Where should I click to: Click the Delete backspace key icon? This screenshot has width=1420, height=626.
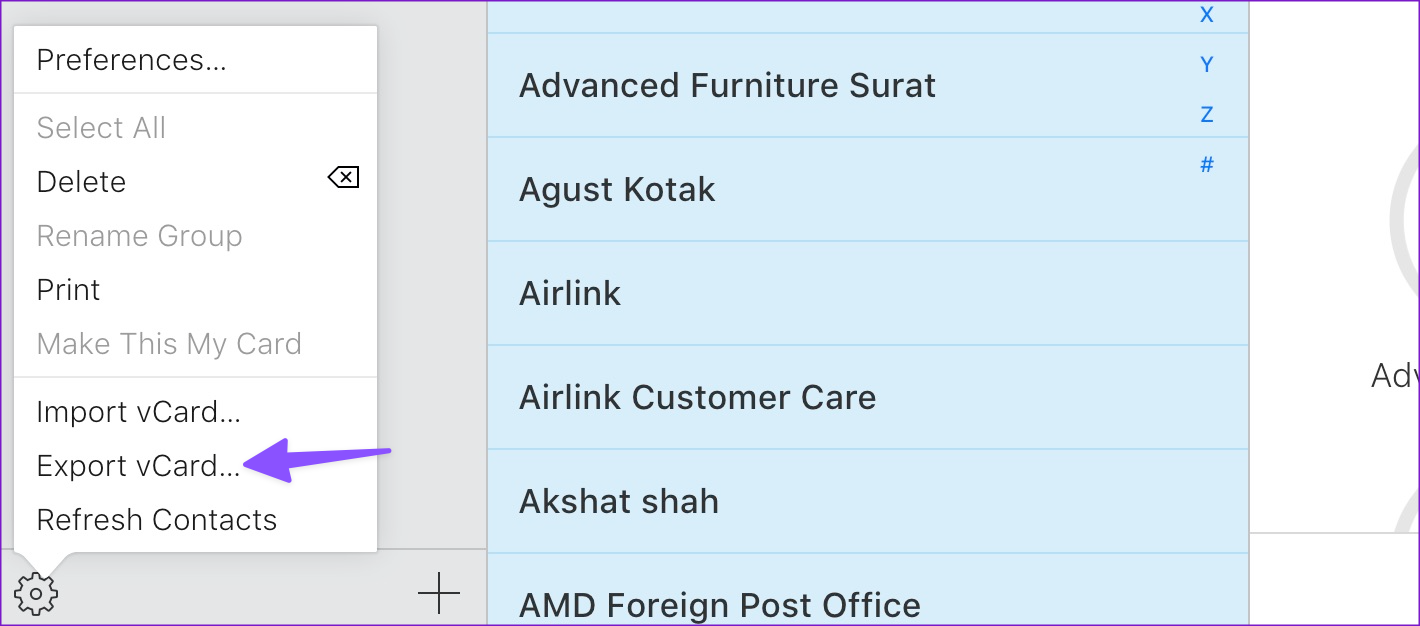tap(343, 178)
